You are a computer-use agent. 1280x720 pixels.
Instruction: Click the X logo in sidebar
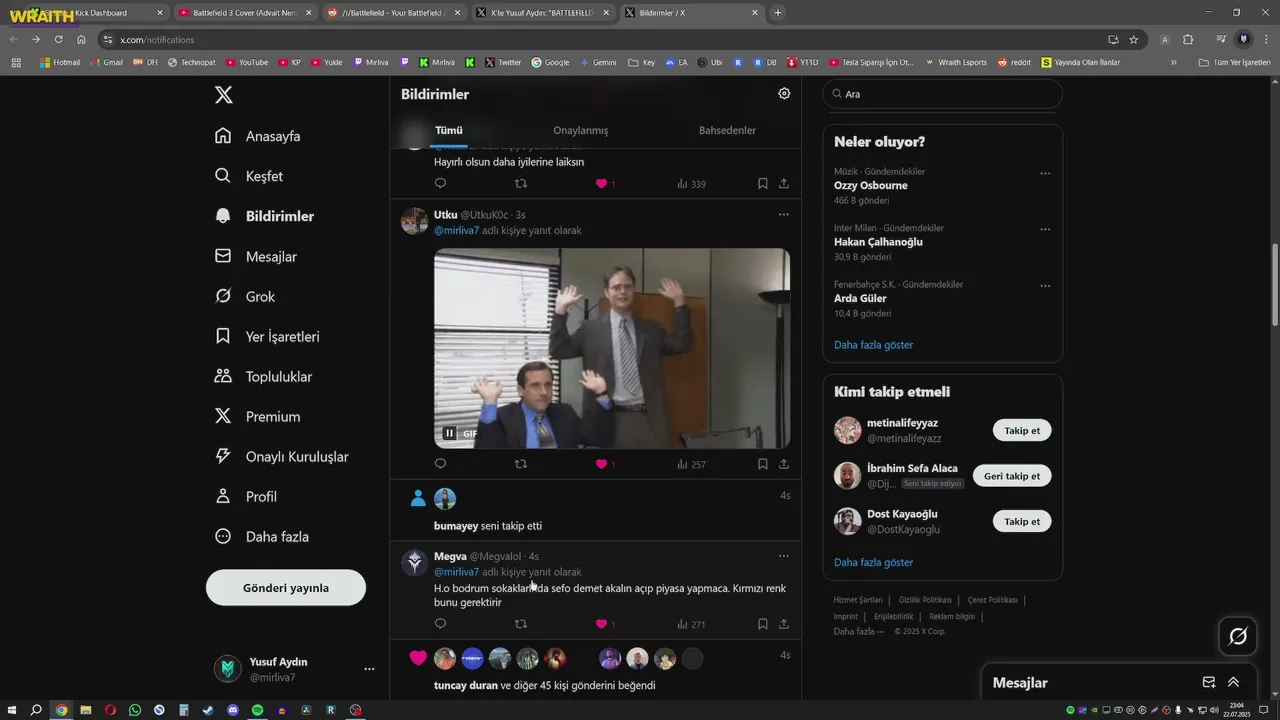(224, 94)
